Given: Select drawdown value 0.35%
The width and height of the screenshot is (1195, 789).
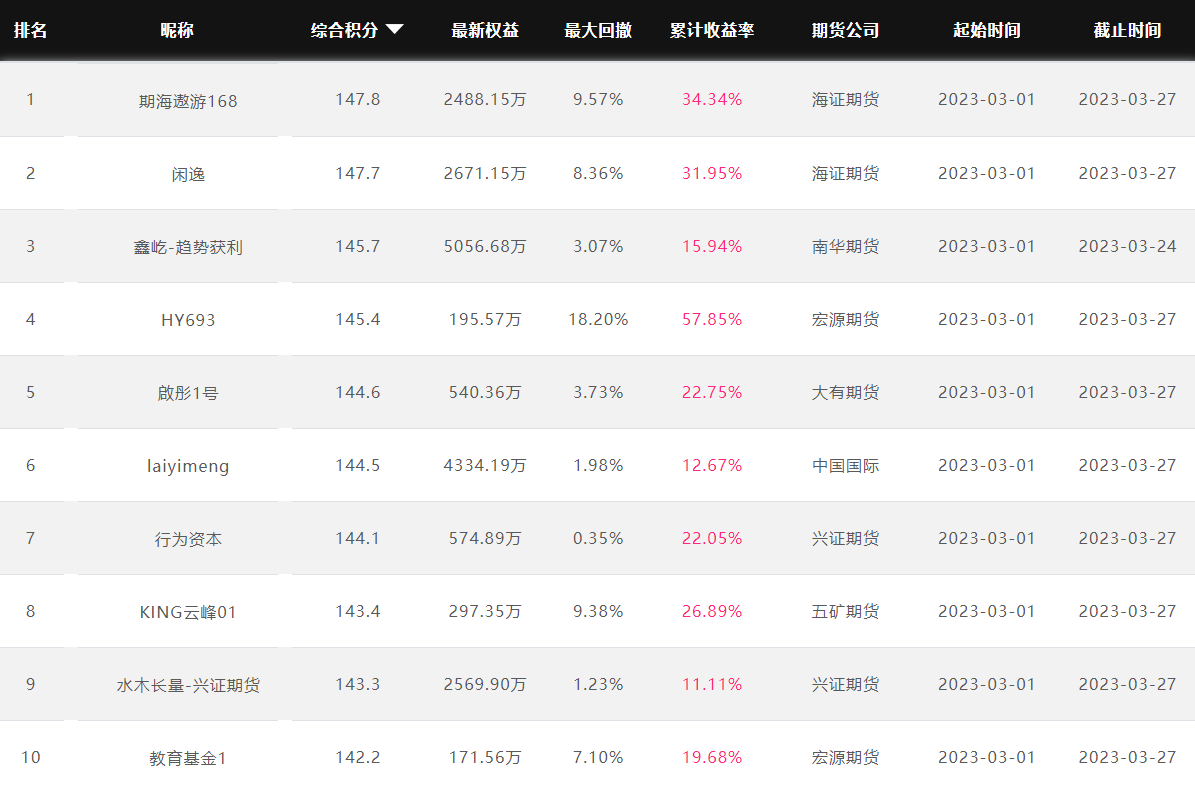Looking at the screenshot, I should (598, 539).
